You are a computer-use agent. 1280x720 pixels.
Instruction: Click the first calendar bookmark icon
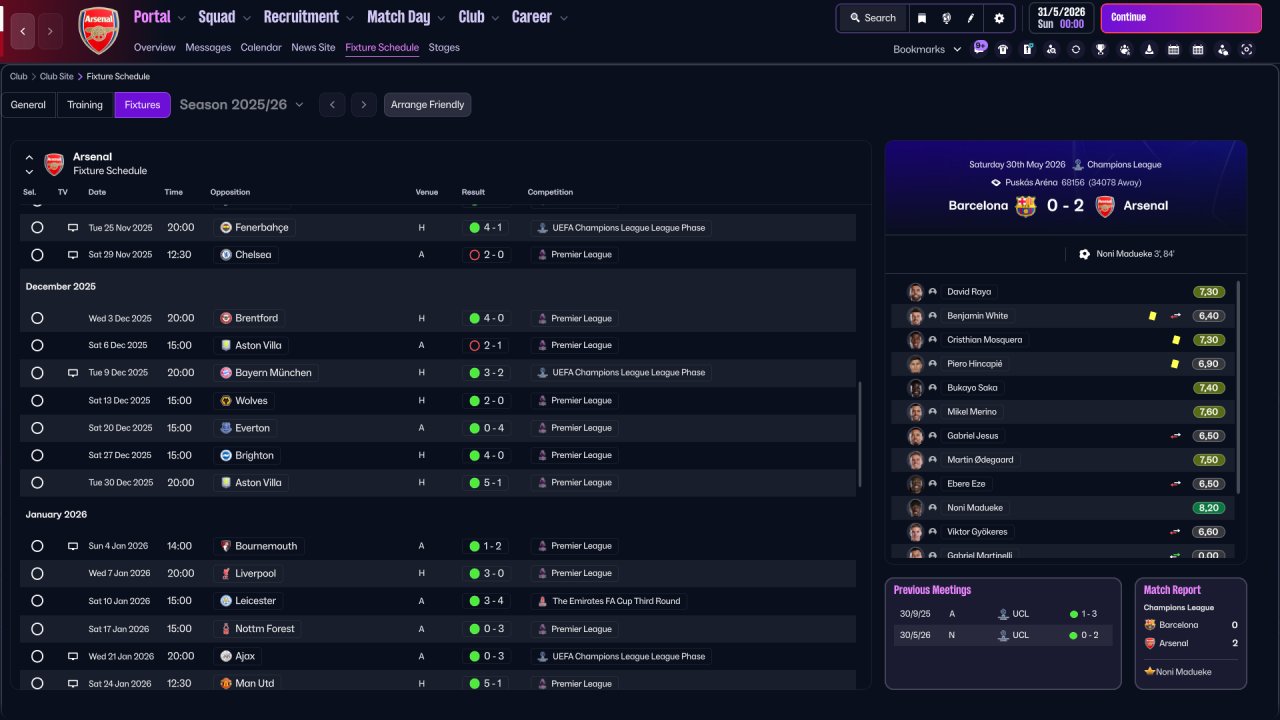(1173, 49)
